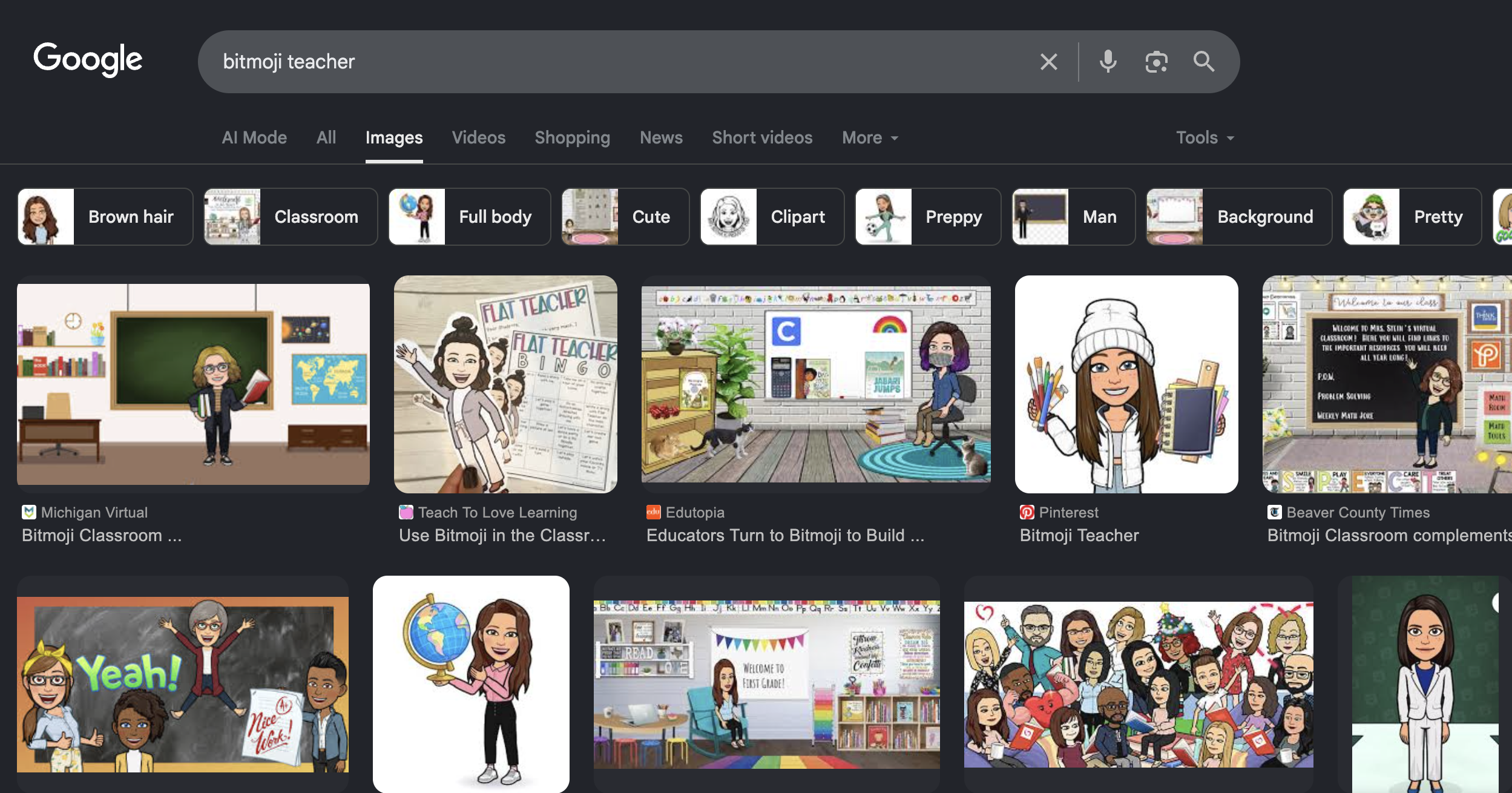This screenshot has width=1512, height=793.
Task: Start voice search with microphone icon
Action: [1108, 62]
